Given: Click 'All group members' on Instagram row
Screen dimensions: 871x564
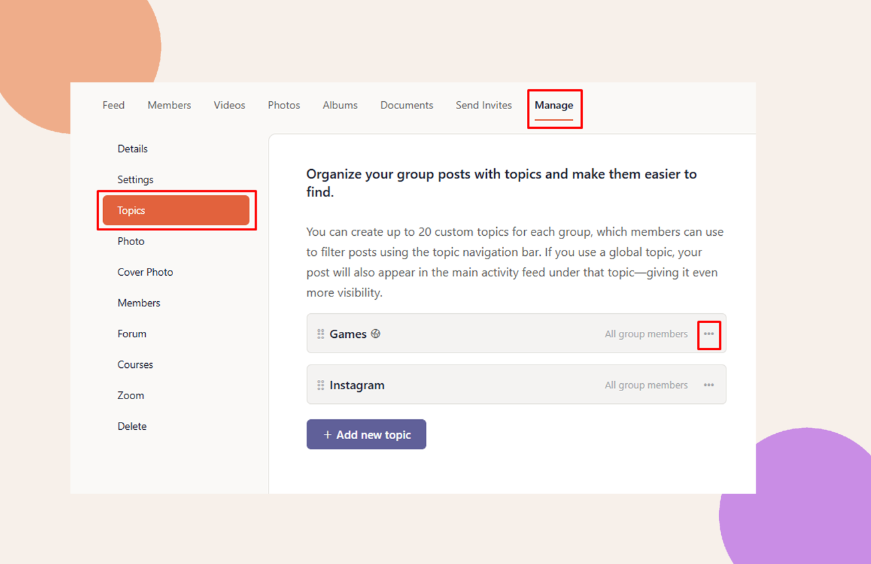Looking at the screenshot, I should click(x=646, y=385).
